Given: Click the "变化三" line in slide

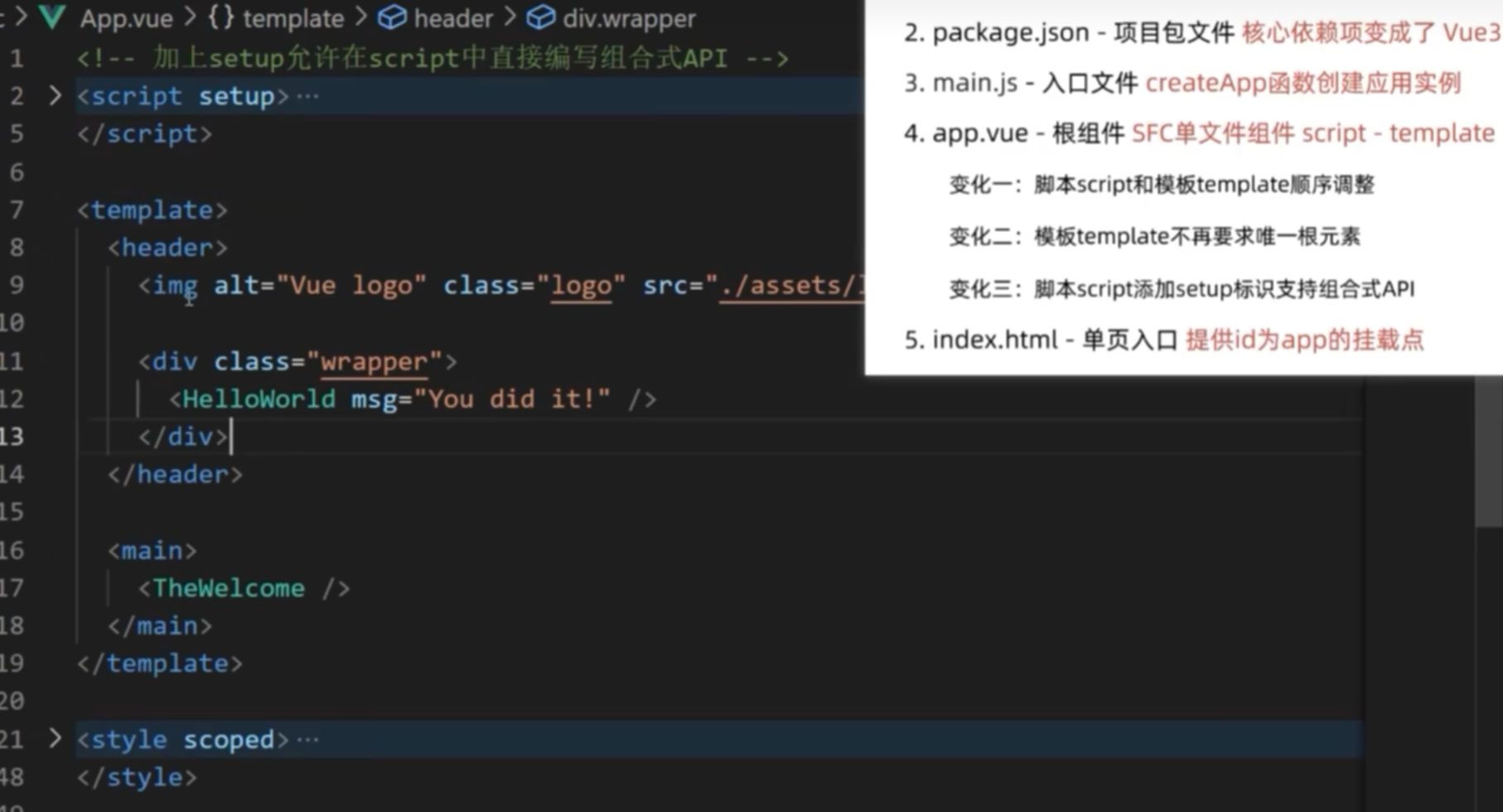Looking at the screenshot, I should [1182, 288].
